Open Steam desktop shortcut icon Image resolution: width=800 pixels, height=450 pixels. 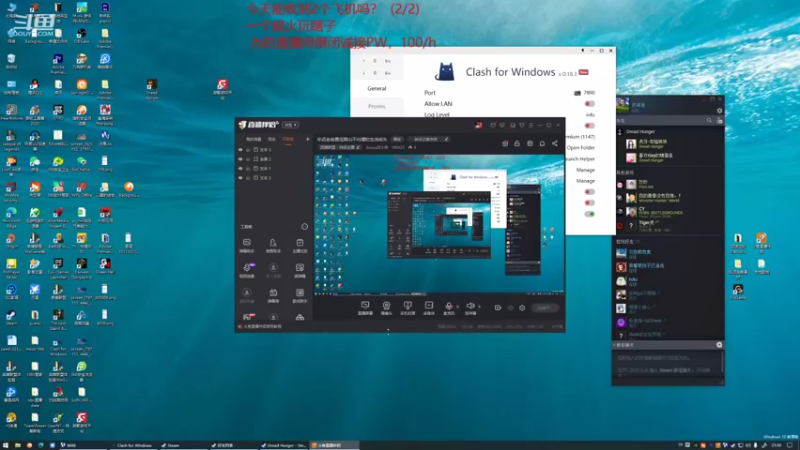pyautogui.click(x=11, y=317)
